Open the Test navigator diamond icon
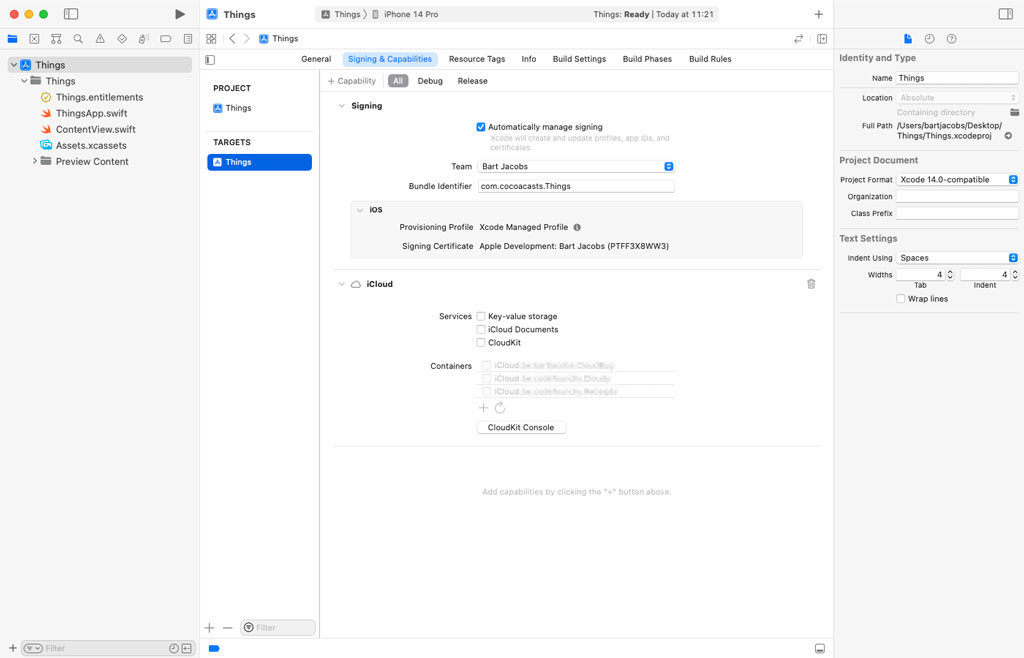The width and height of the screenshot is (1024, 658). pyautogui.click(x=122, y=39)
